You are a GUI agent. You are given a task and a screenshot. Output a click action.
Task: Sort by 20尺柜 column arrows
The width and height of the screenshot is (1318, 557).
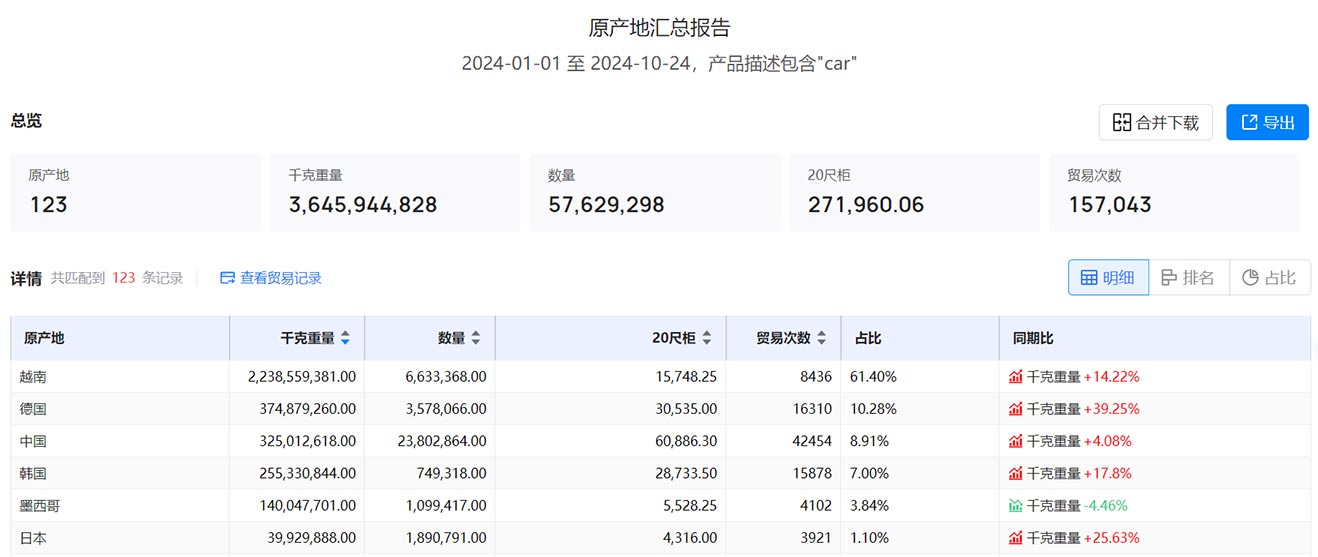click(707, 339)
